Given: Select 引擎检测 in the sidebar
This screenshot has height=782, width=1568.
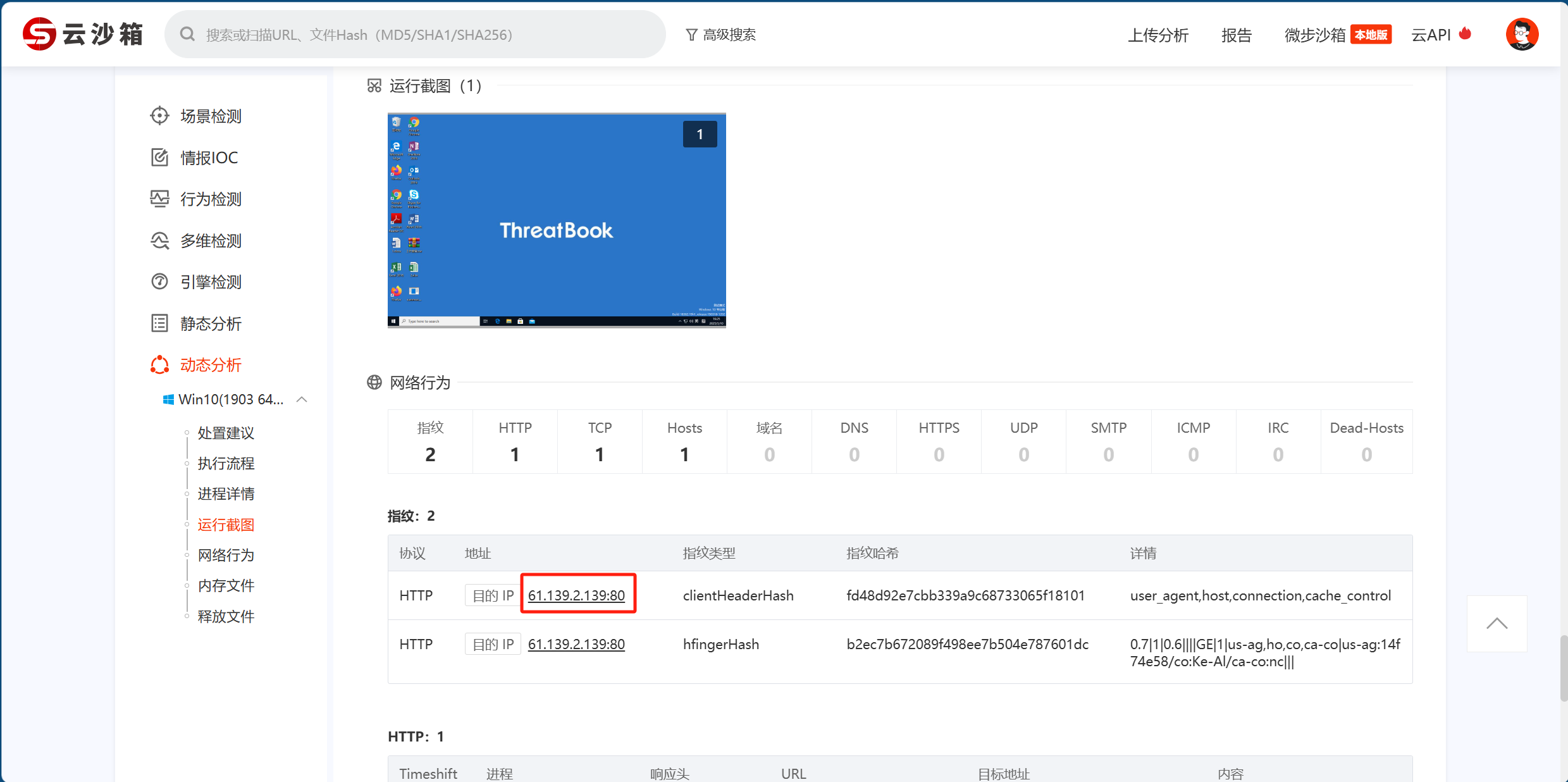Looking at the screenshot, I should pos(210,282).
